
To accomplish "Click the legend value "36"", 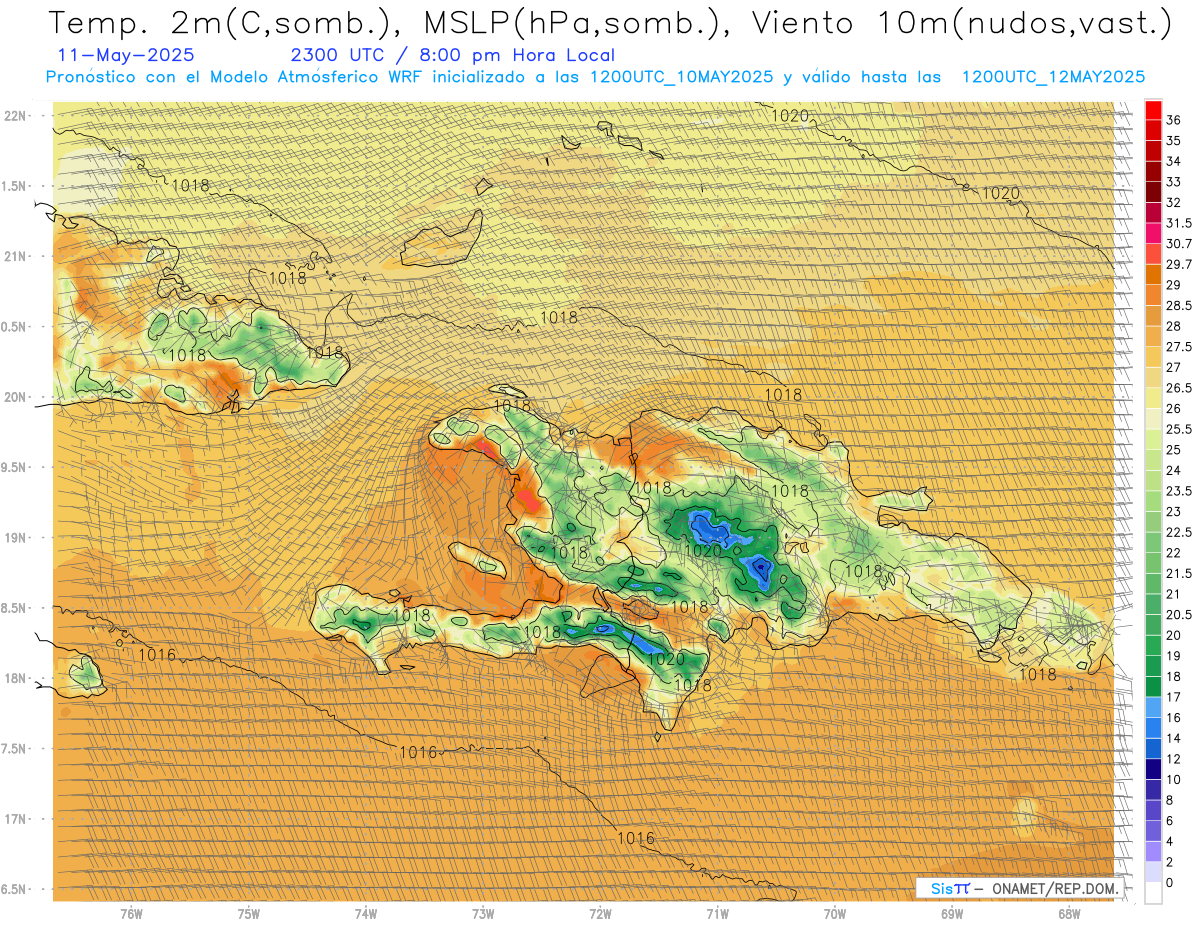I will pos(1174,119).
